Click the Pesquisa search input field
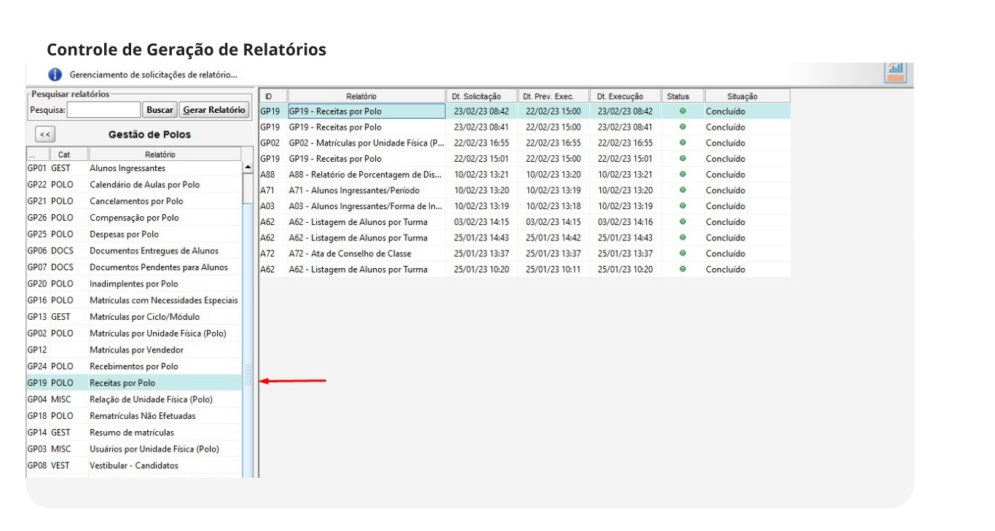The width and height of the screenshot is (995, 531). (x=104, y=110)
